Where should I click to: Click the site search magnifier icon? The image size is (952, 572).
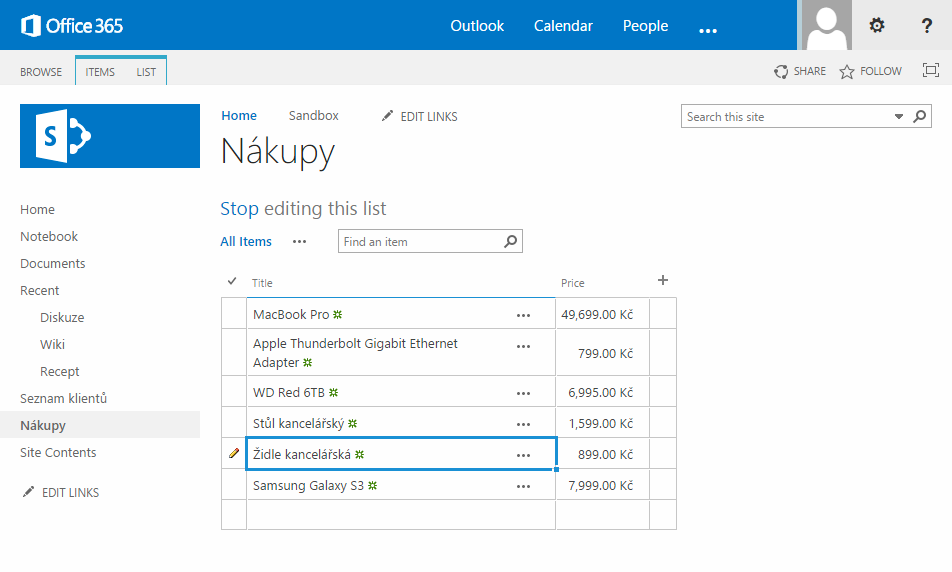[x=920, y=116]
